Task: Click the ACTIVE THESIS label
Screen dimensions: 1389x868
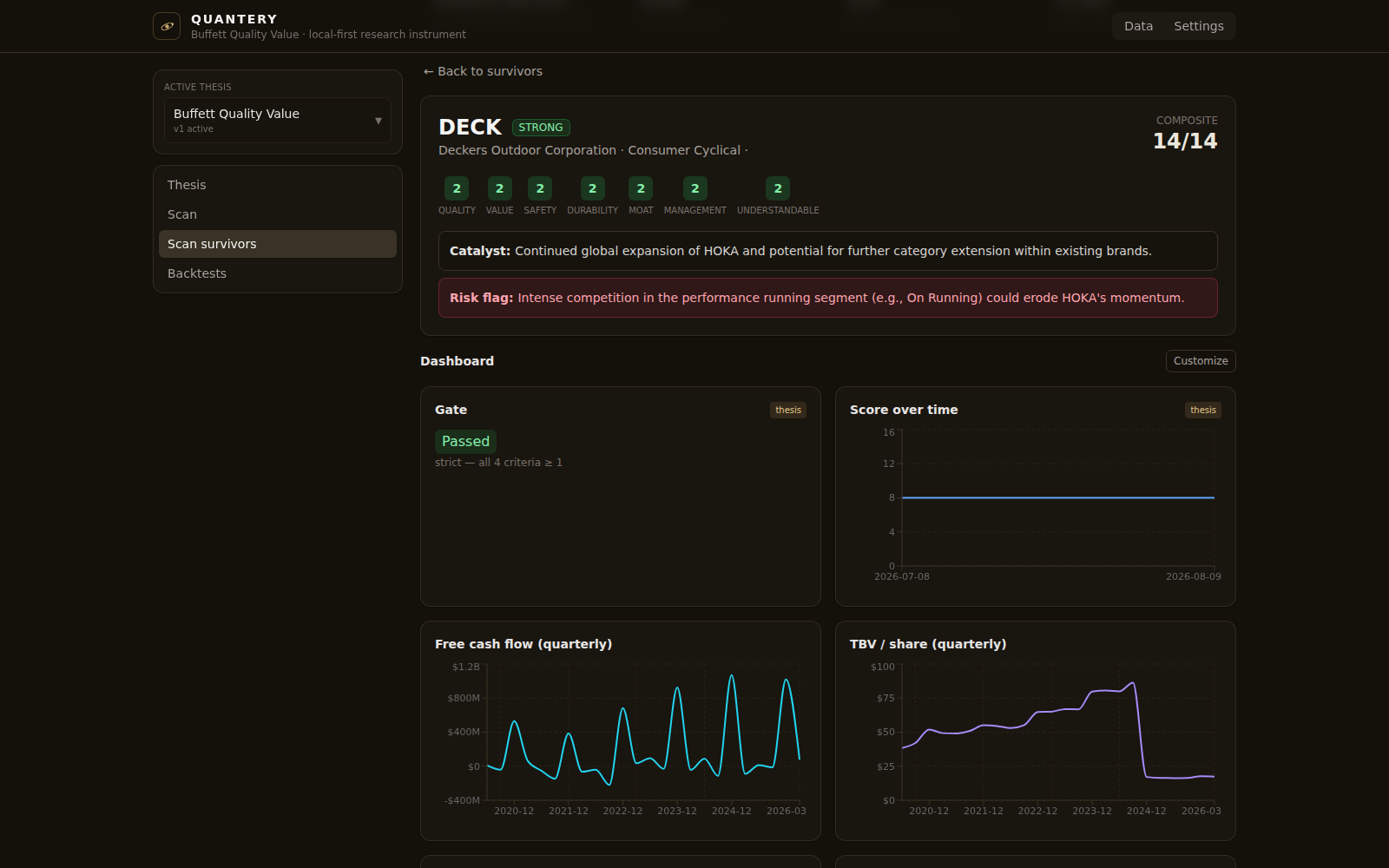Action: 198,87
